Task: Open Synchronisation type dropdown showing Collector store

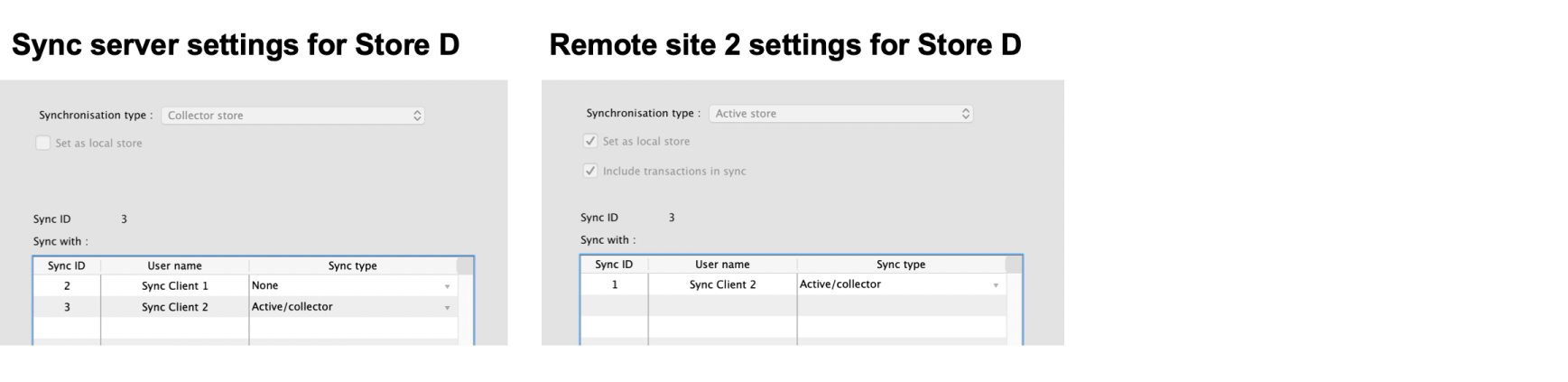Action: point(292,116)
